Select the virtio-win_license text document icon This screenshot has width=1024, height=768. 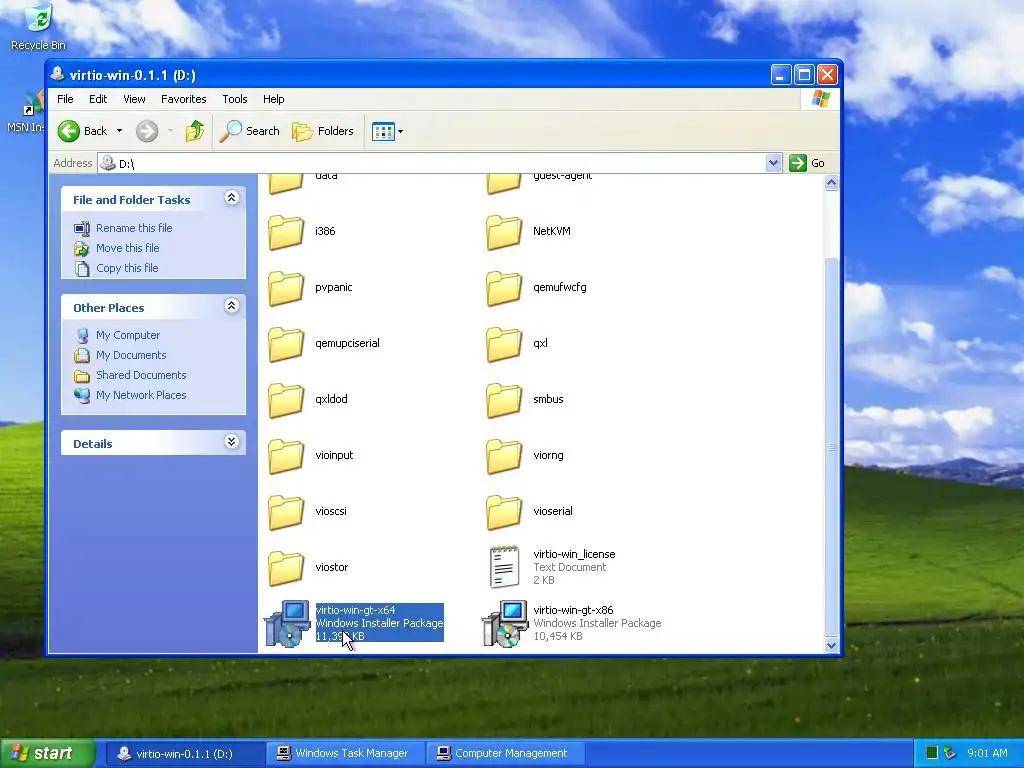(x=504, y=567)
